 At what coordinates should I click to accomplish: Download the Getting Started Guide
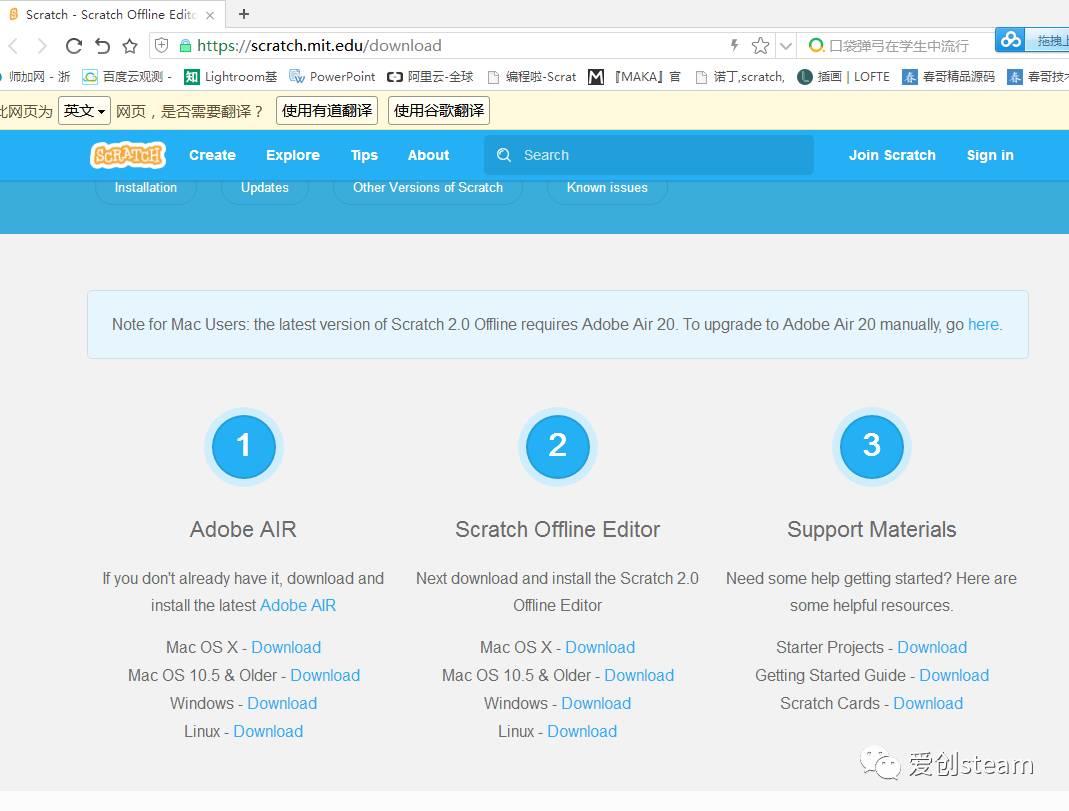click(x=954, y=675)
